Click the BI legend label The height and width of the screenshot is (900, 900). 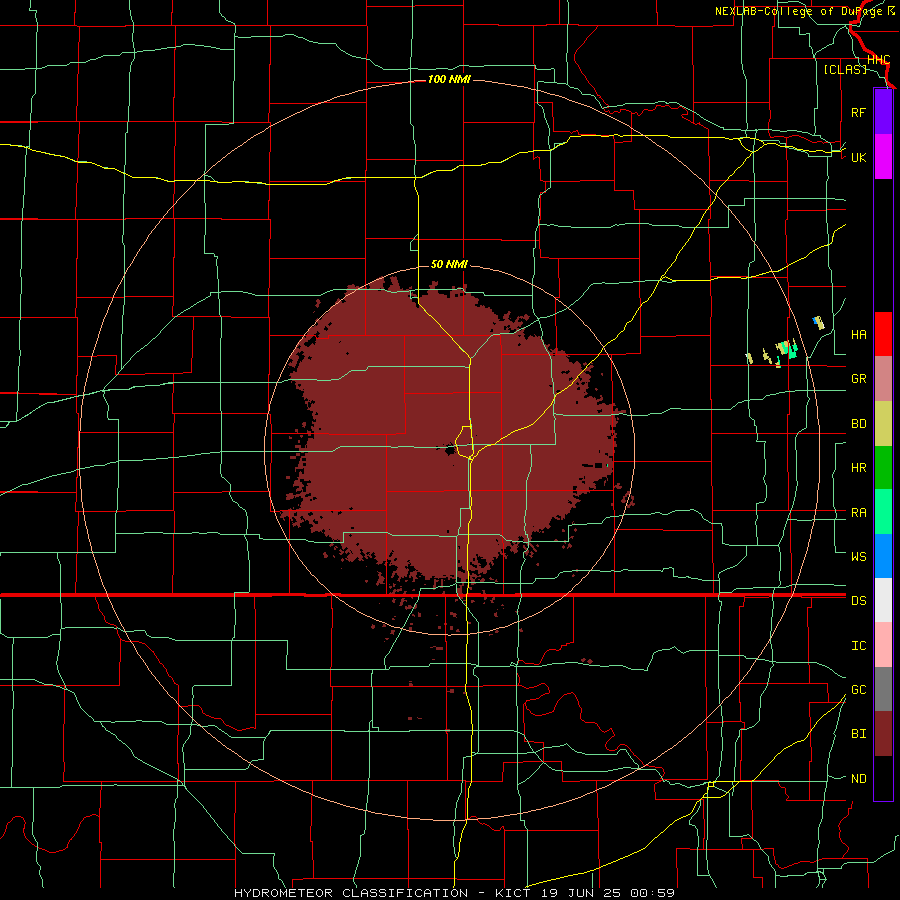858,734
